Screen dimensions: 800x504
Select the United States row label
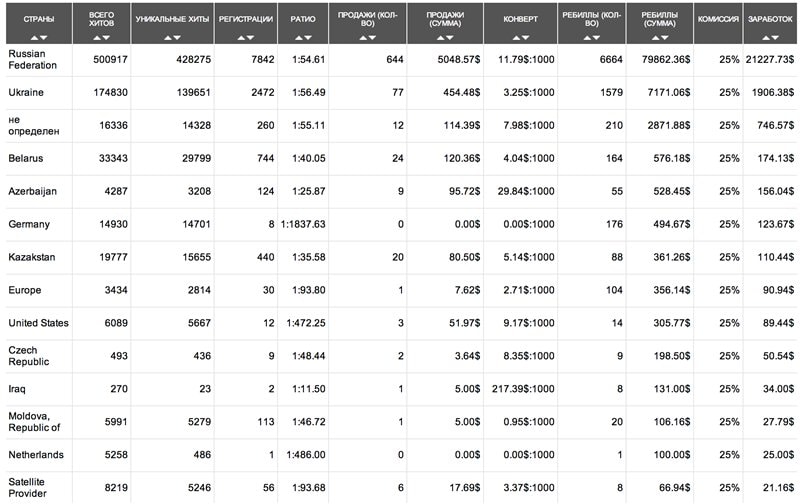pyautogui.click(x=38, y=323)
